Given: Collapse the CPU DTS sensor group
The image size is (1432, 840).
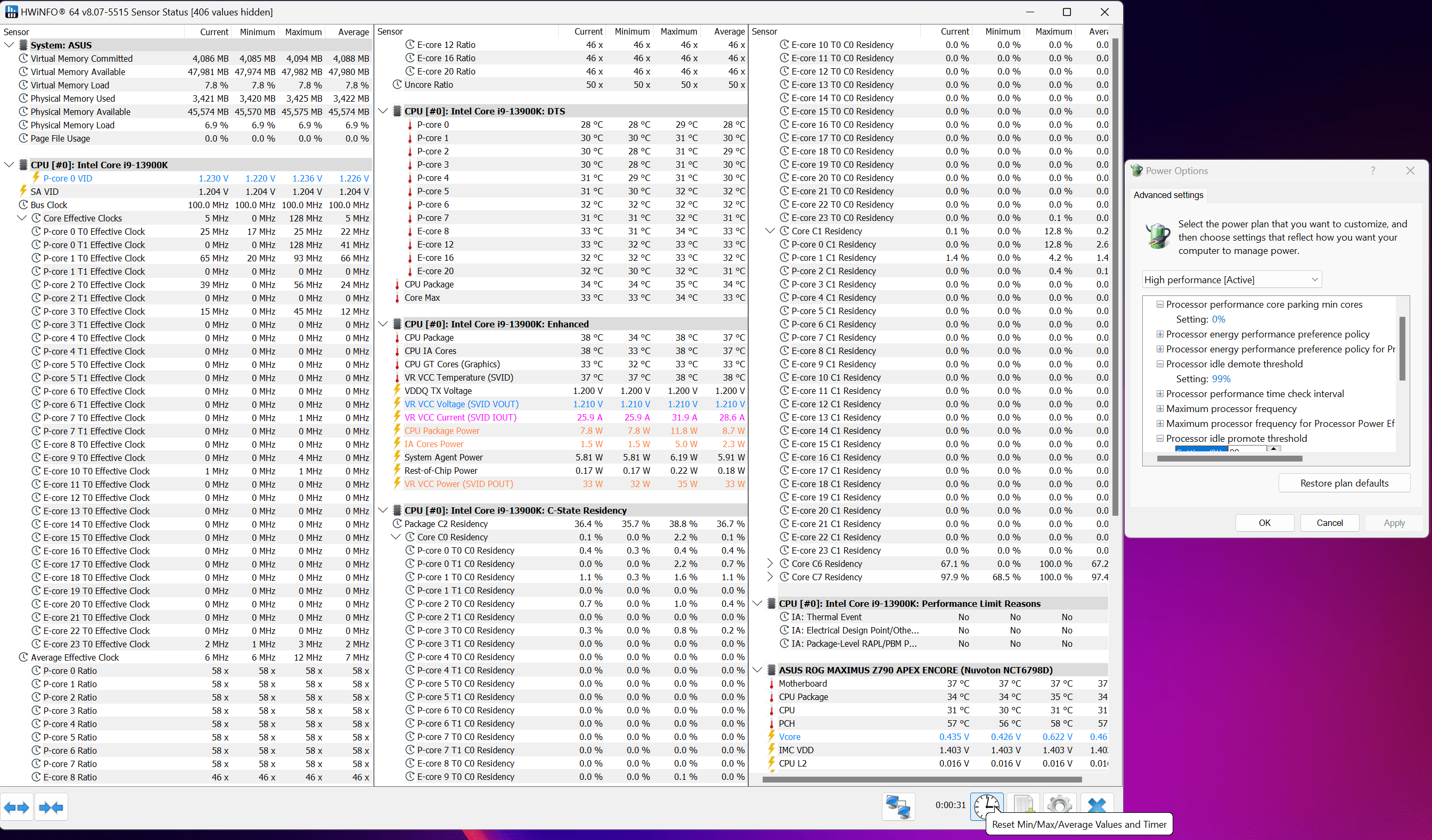Looking at the screenshot, I should pos(383,111).
